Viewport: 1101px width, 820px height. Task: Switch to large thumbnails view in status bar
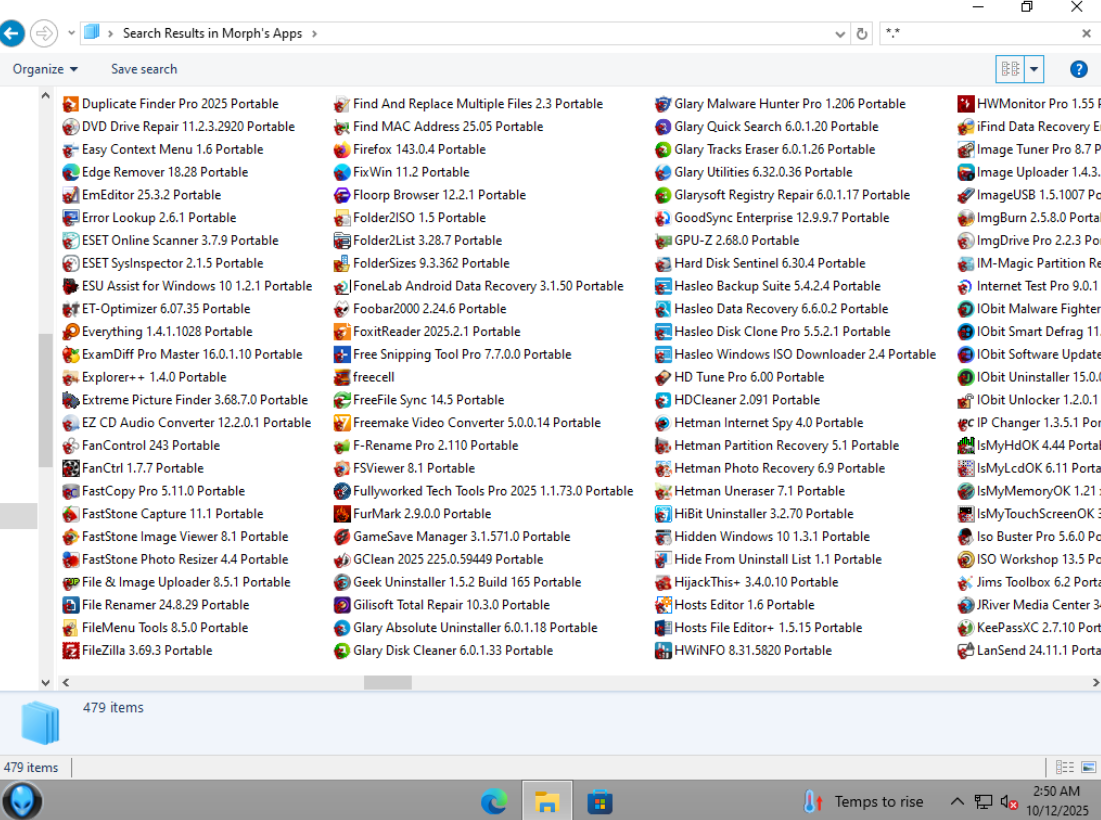coord(1089,767)
